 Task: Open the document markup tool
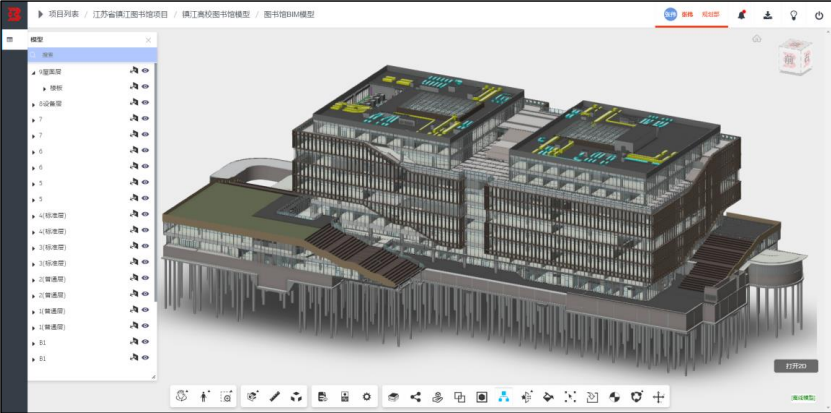pyautogui.click(x=322, y=397)
